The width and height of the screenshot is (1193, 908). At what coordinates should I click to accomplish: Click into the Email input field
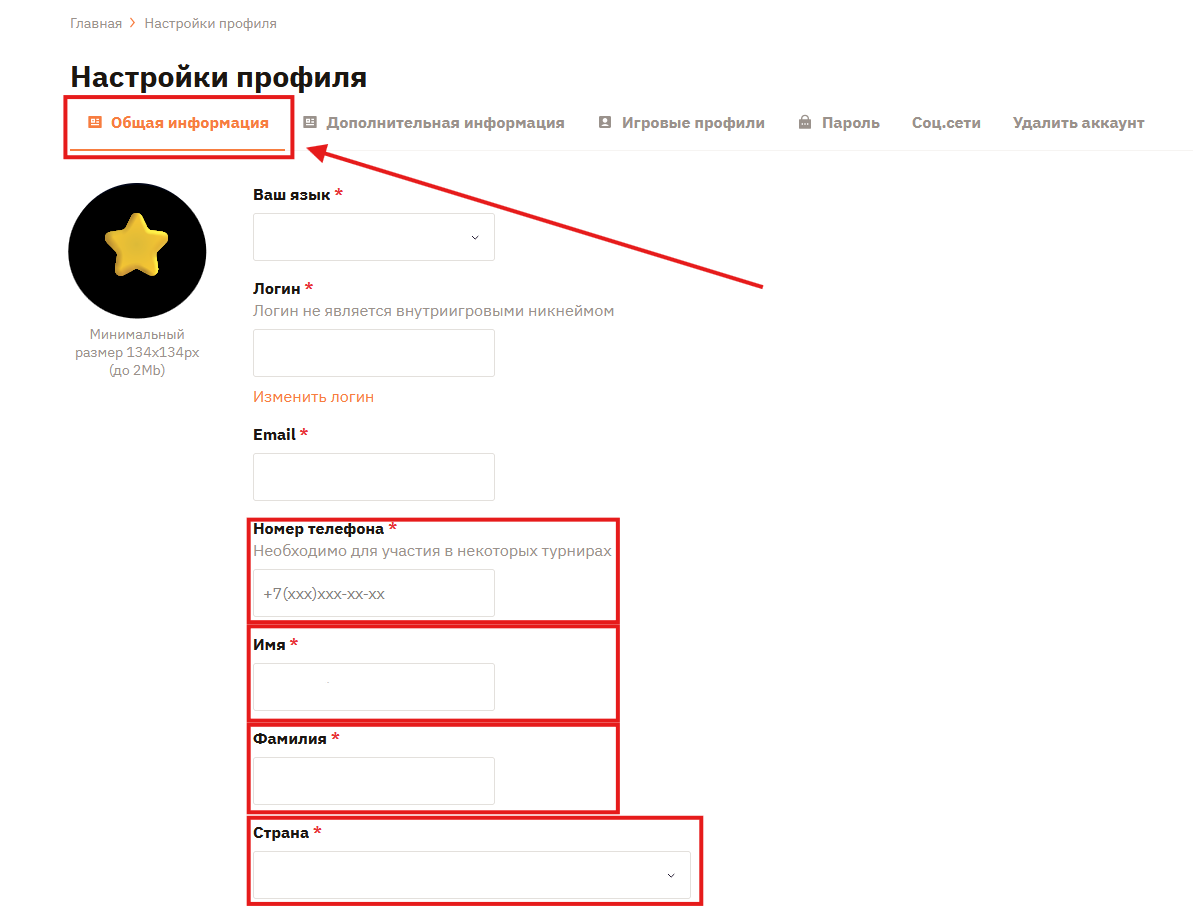374,477
